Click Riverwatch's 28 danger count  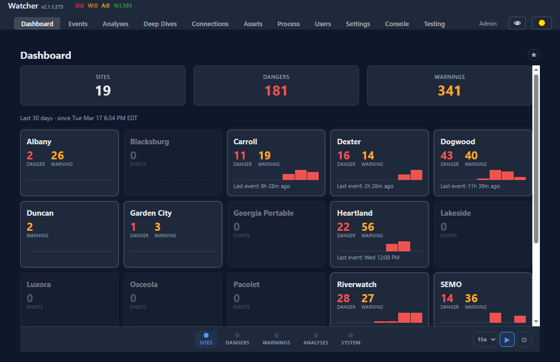point(343,298)
